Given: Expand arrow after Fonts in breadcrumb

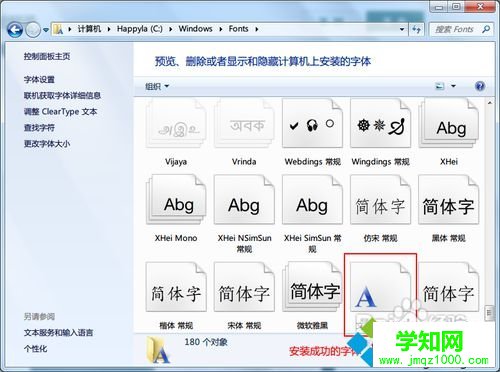Looking at the screenshot, I should [257, 29].
